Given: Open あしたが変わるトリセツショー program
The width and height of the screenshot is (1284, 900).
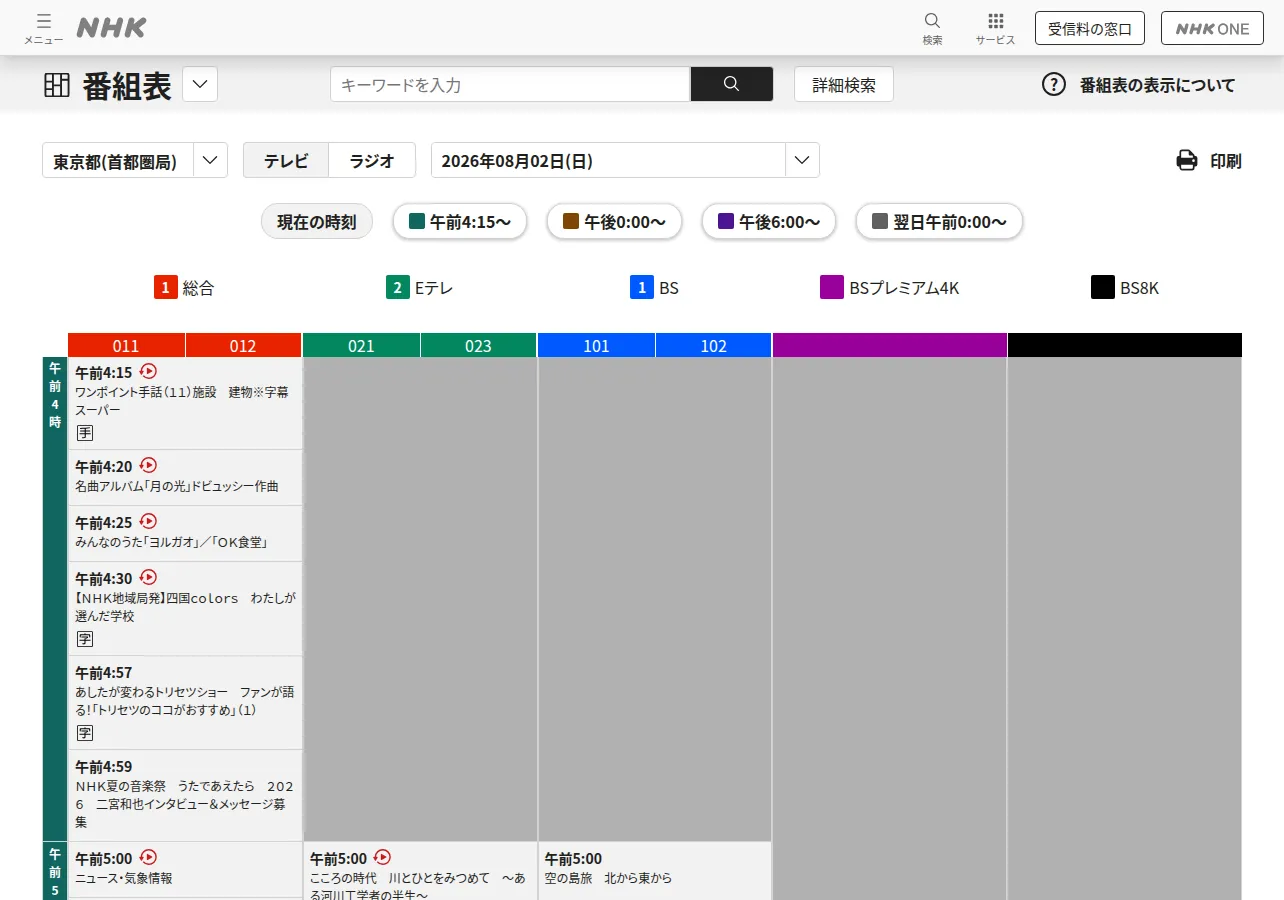Looking at the screenshot, I should pyautogui.click(x=185, y=703).
